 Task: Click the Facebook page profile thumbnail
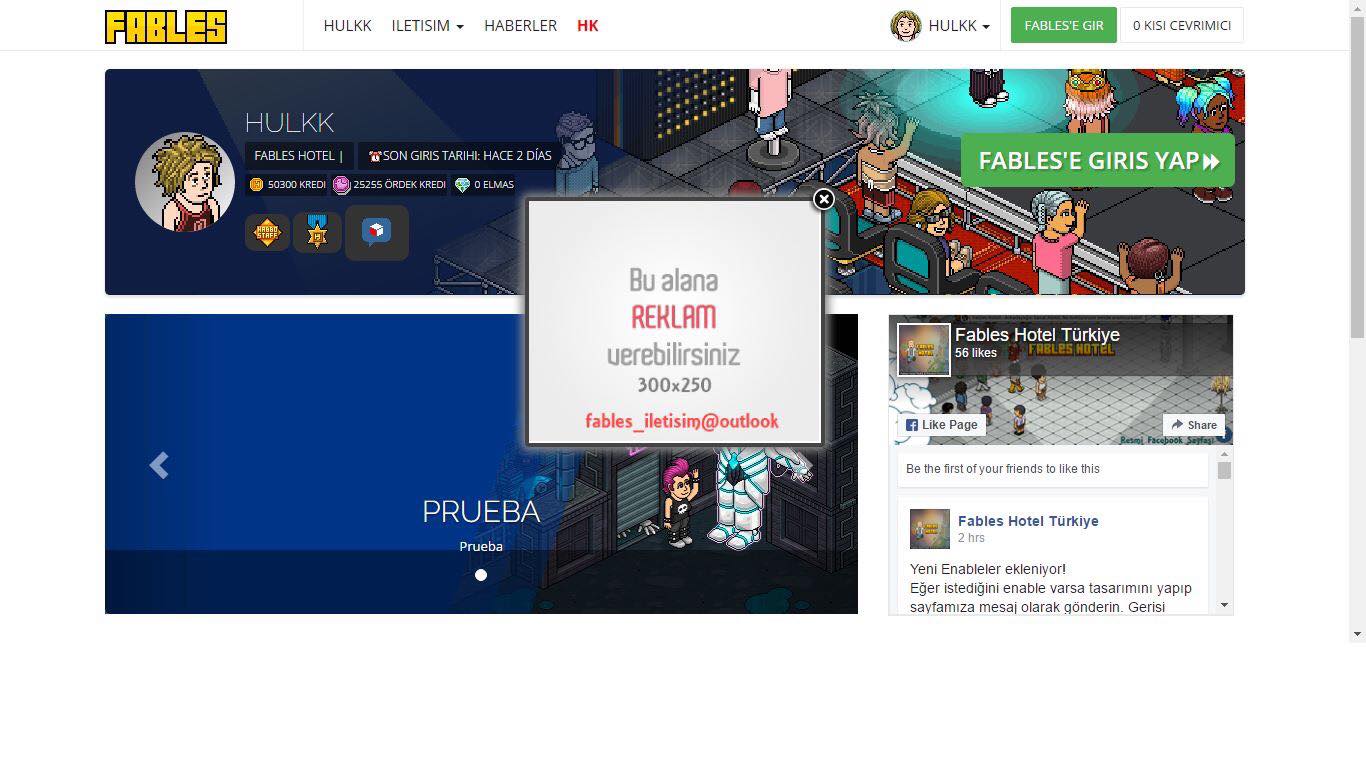point(924,350)
